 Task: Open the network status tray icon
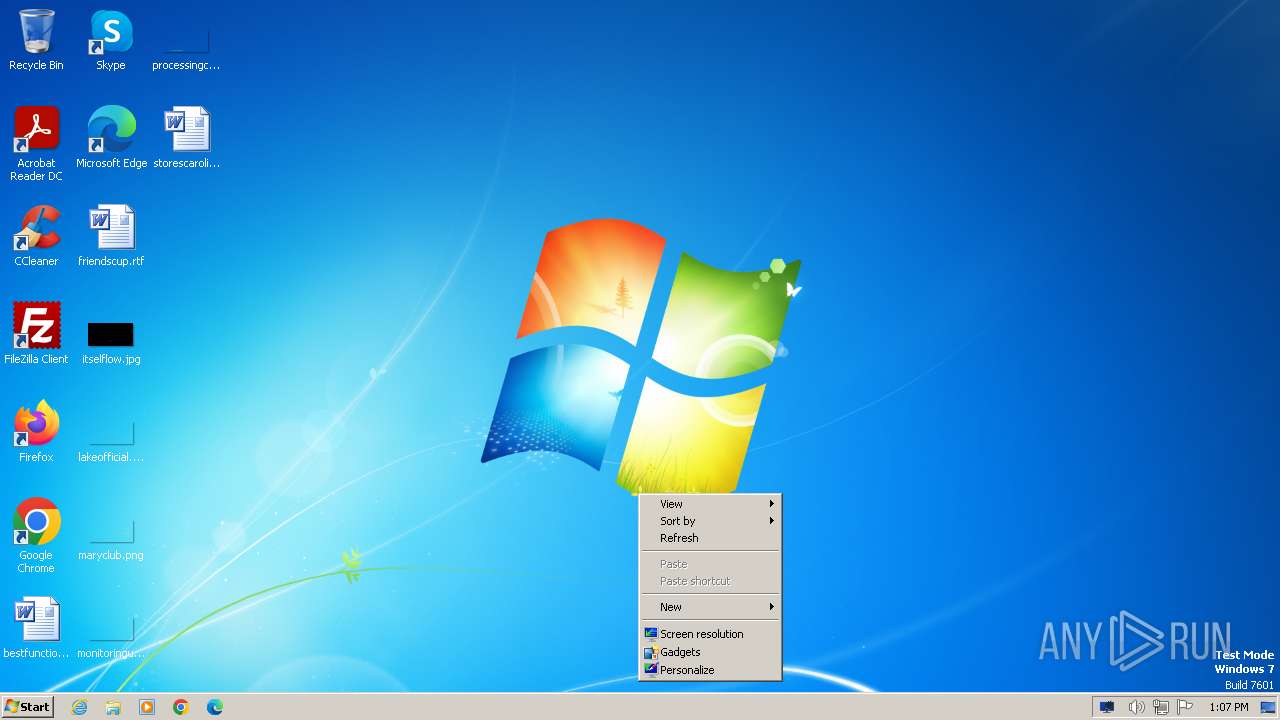pyautogui.click(x=1161, y=707)
